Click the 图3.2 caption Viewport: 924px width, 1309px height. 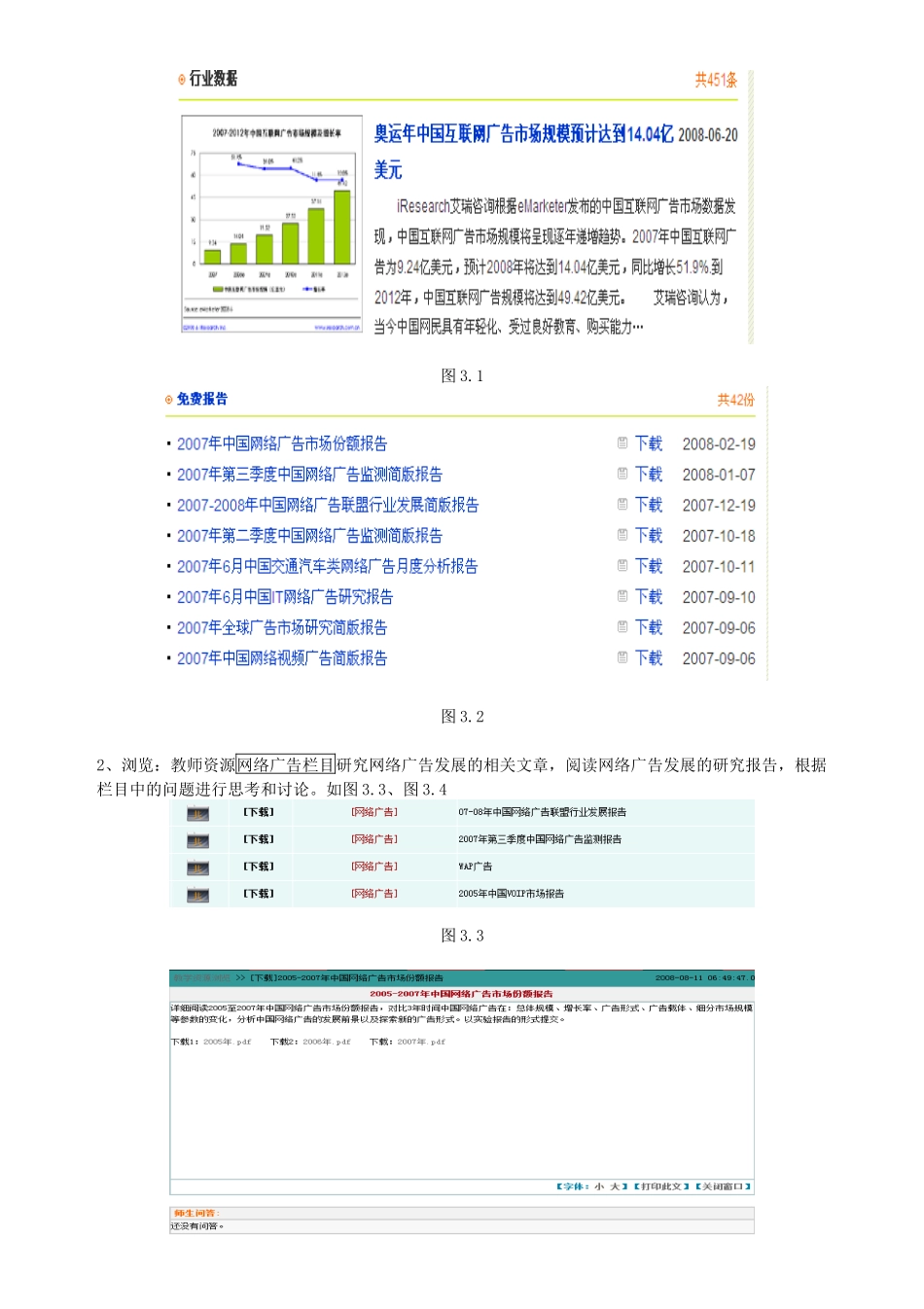click(x=463, y=717)
